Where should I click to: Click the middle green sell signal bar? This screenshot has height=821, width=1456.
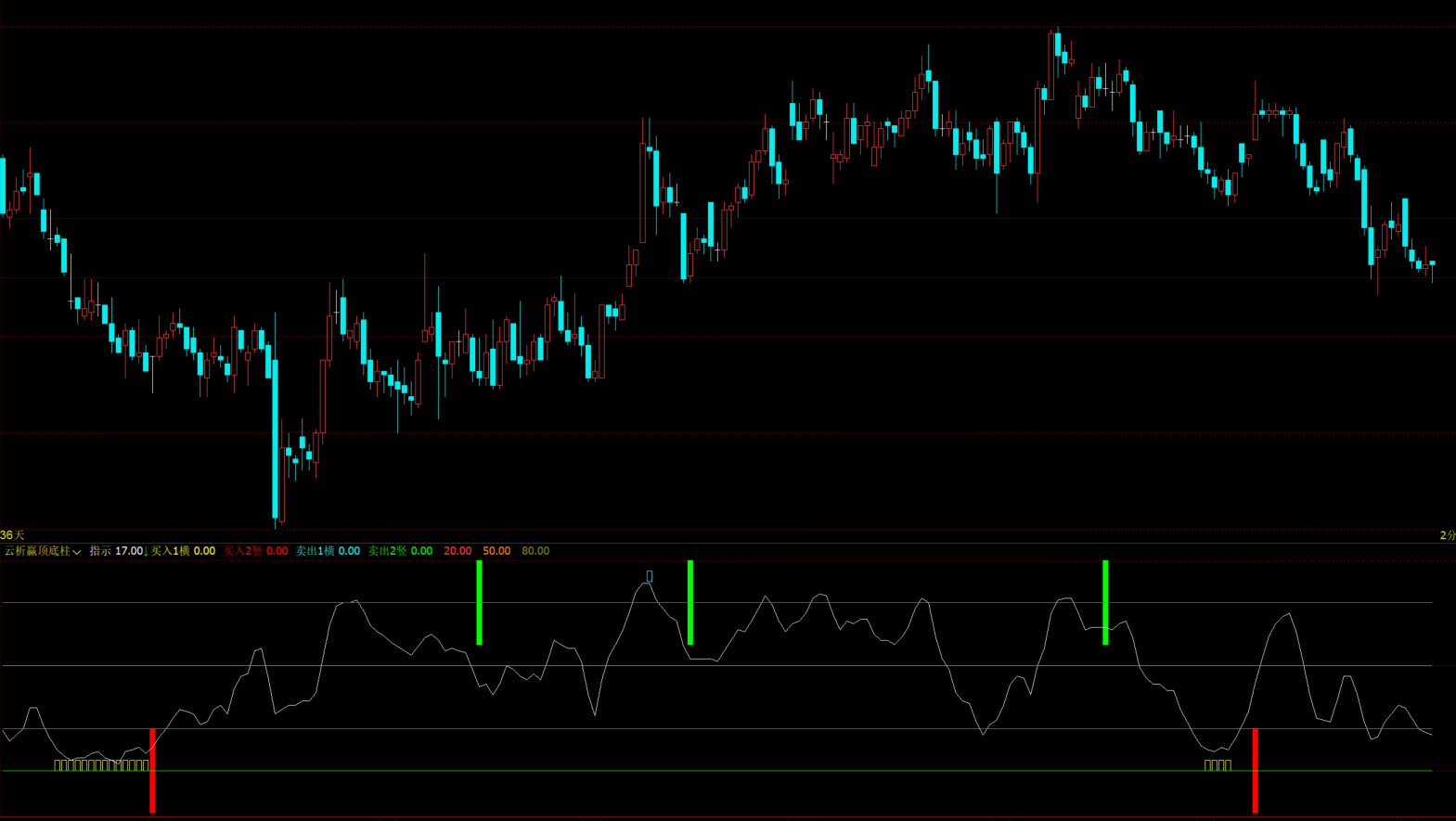[689, 602]
